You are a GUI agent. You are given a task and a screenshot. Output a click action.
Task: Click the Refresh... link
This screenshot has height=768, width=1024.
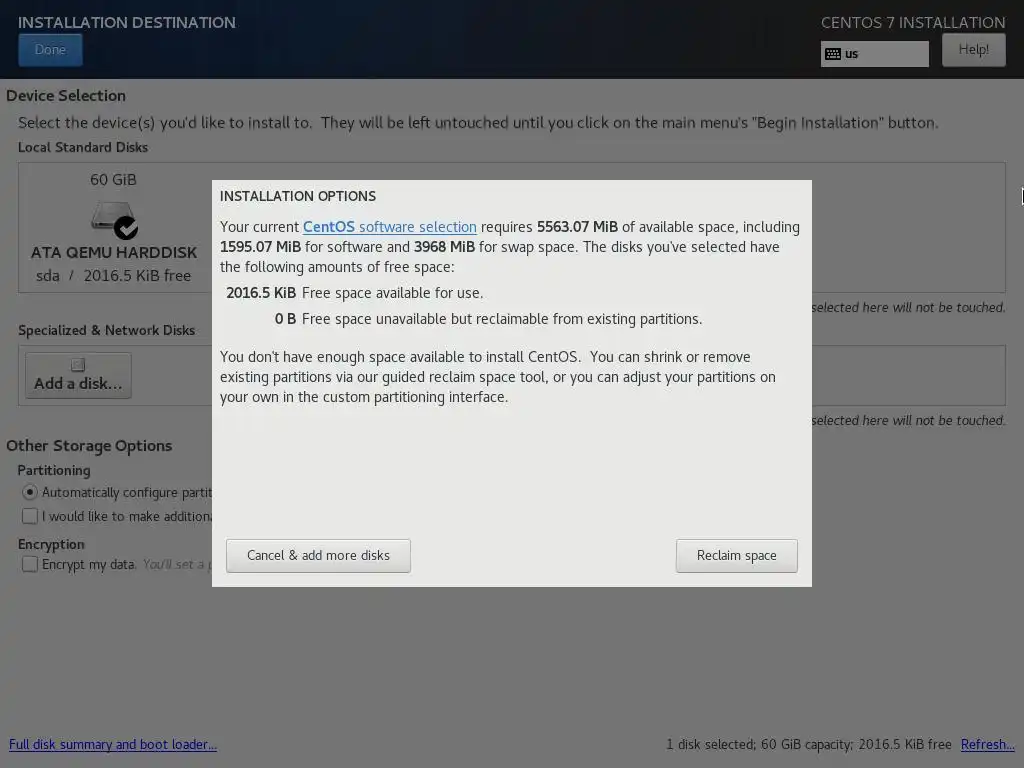987,744
